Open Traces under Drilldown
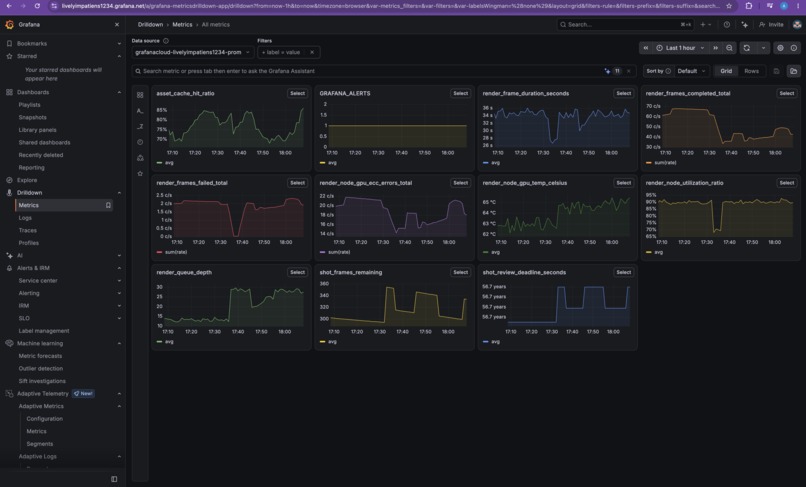Image resolution: width=806 pixels, height=487 pixels. (x=27, y=230)
